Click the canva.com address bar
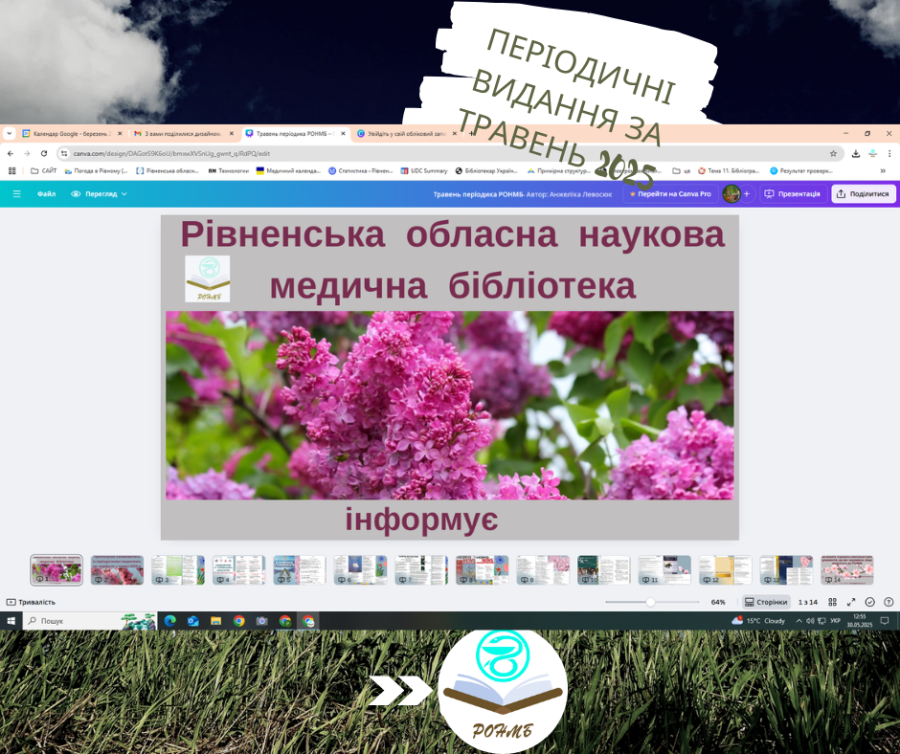Screen dimensions: 900x754 [x=448, y=153]
